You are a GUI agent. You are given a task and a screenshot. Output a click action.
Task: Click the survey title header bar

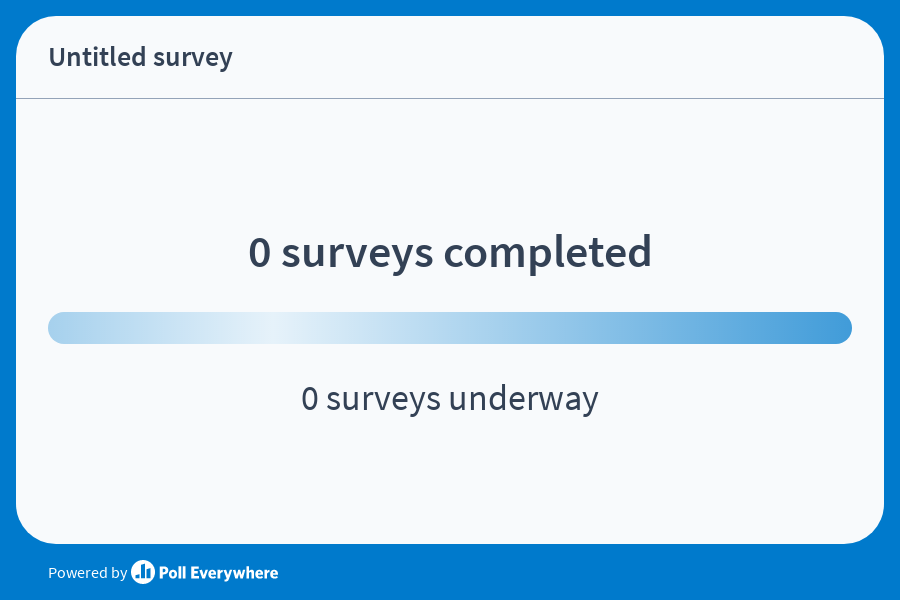coord(450,57)
